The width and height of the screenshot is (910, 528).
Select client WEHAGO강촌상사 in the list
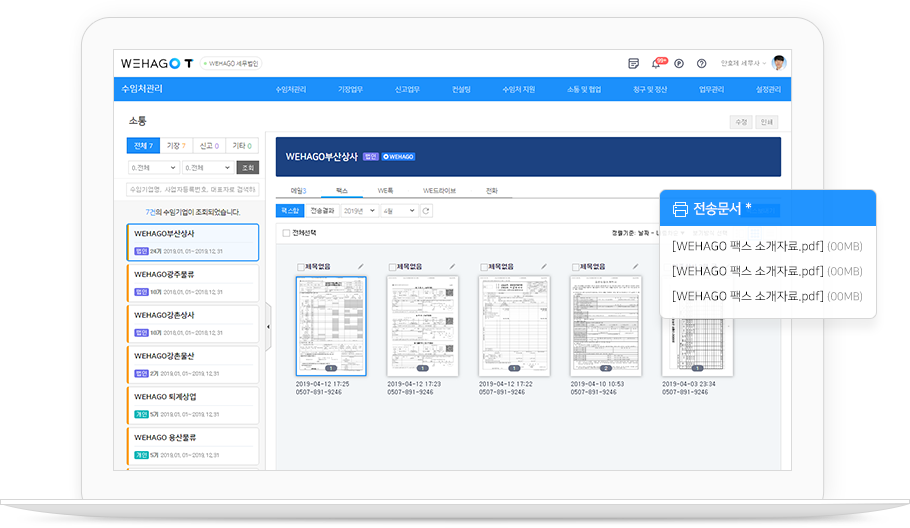point(193,324)
